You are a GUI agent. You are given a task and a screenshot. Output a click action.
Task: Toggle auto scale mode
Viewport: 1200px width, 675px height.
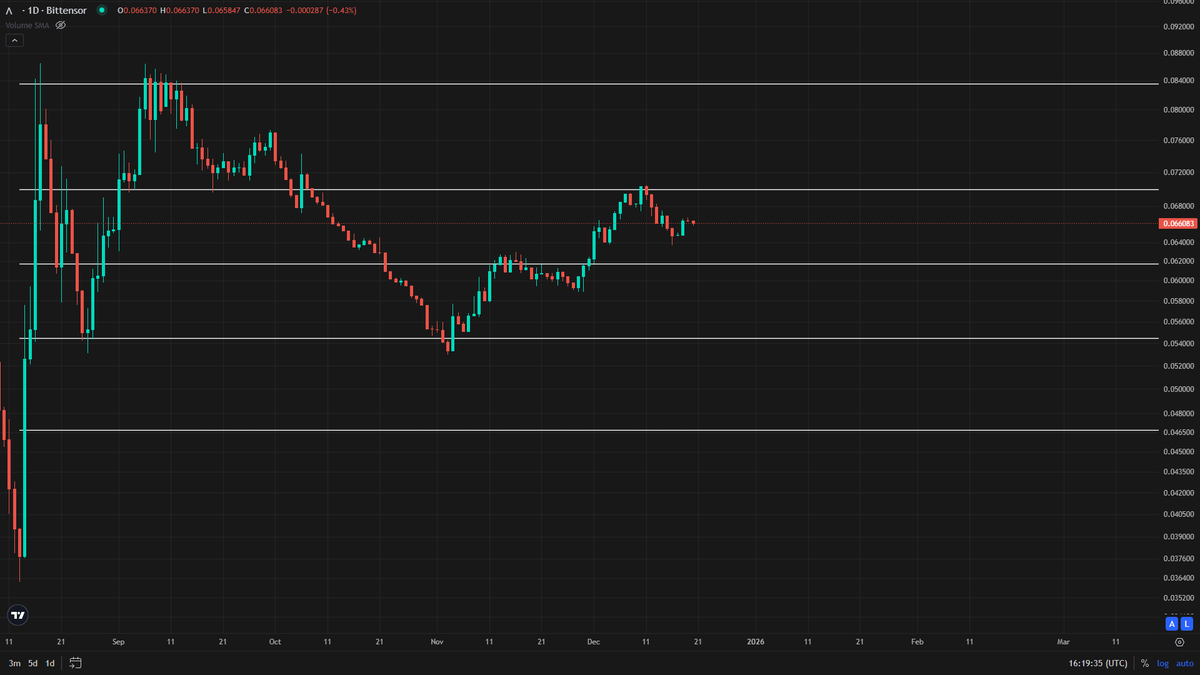click(1185, 663)
